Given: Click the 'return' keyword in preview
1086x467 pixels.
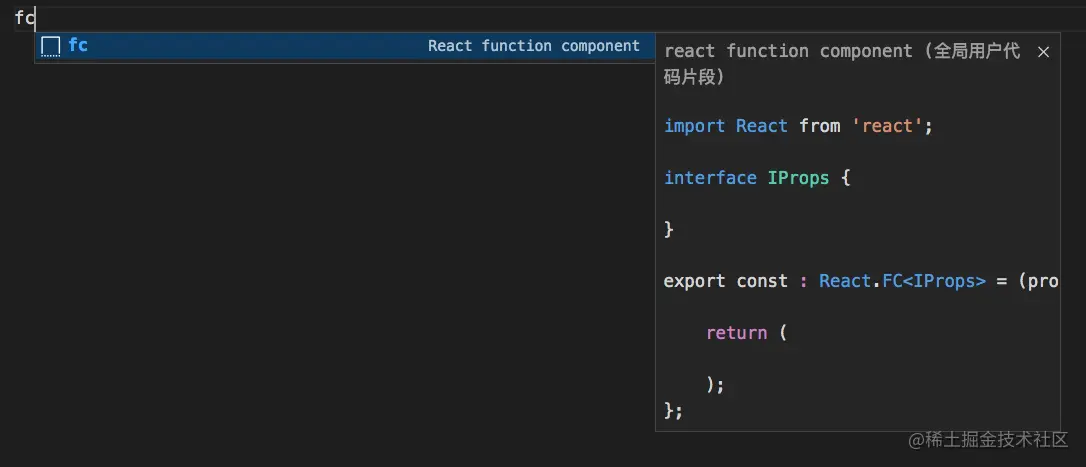Looking at the screenshot, I should 736,333.
